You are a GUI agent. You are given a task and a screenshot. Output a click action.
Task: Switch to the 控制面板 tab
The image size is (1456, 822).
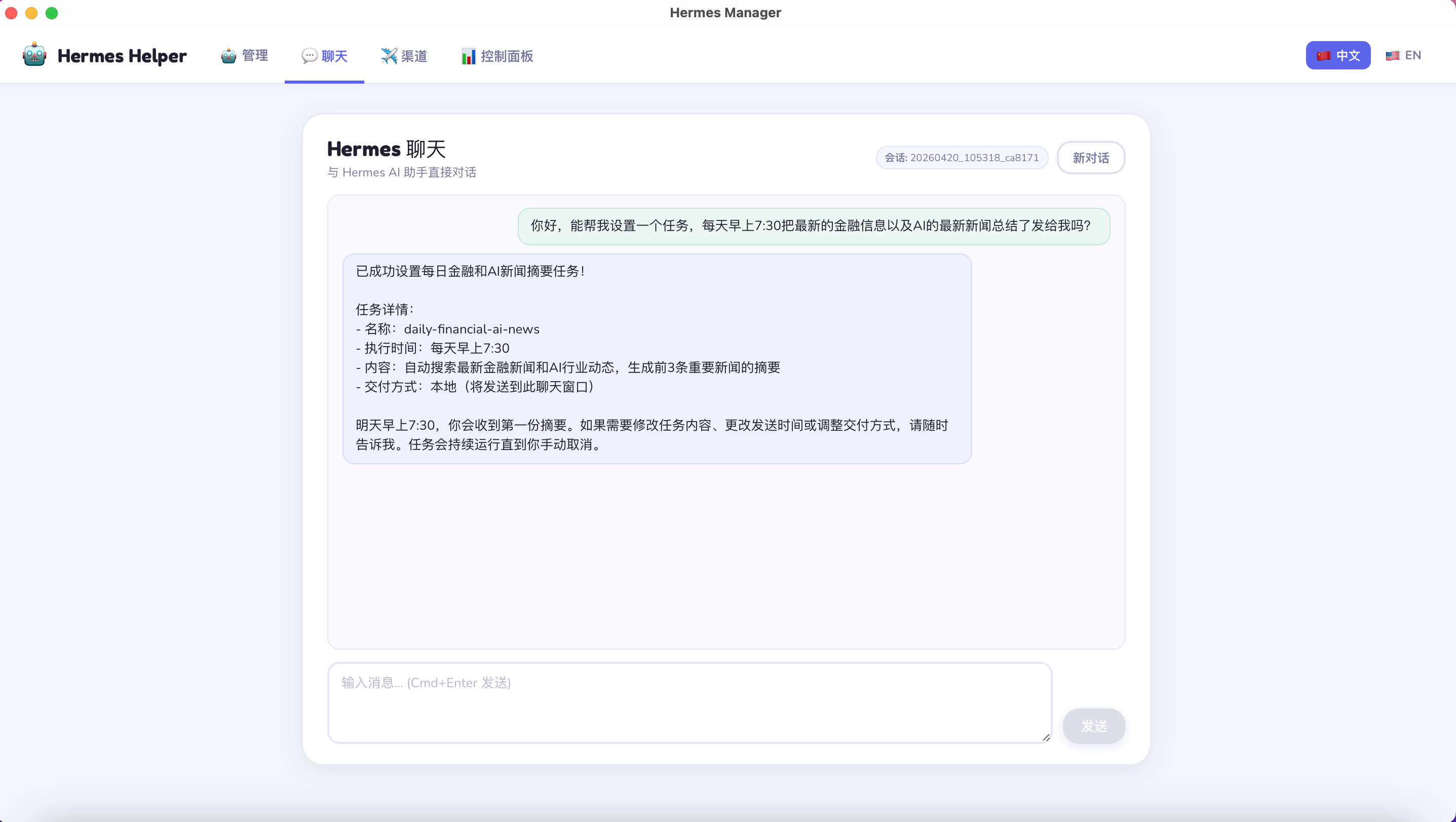pos(496,56)
